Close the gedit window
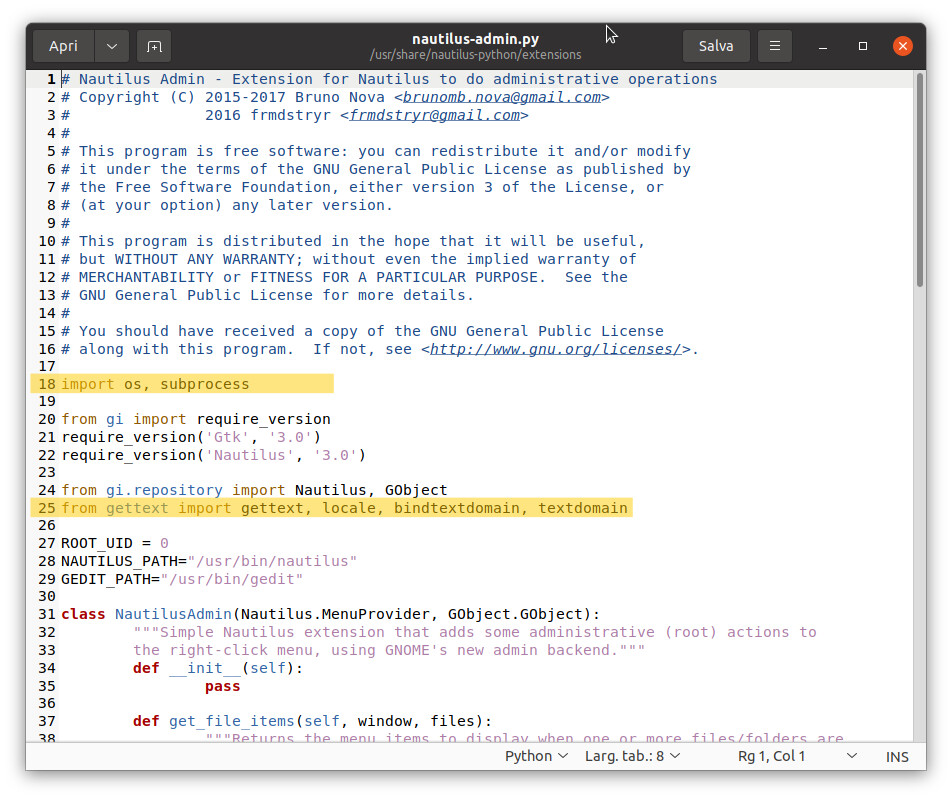 pos(903,46)
